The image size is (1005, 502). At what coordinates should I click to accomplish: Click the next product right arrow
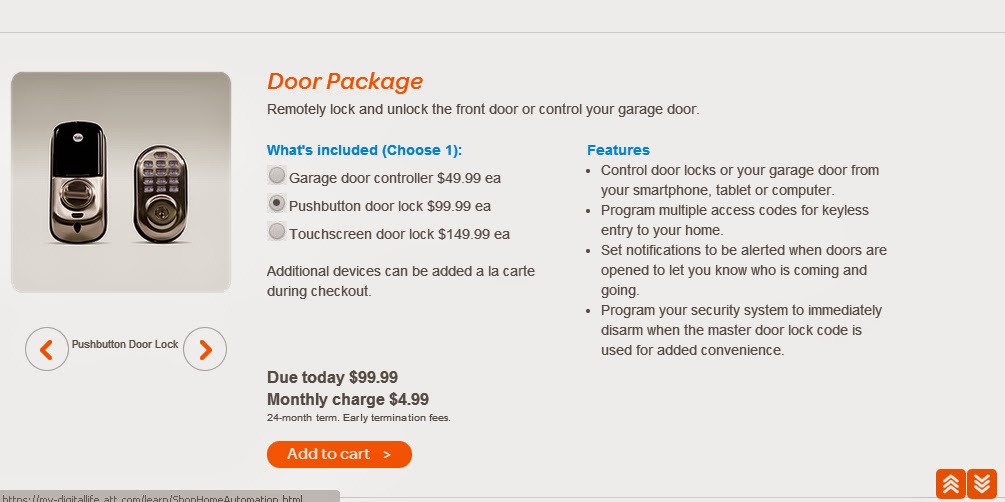coord(205,349)
